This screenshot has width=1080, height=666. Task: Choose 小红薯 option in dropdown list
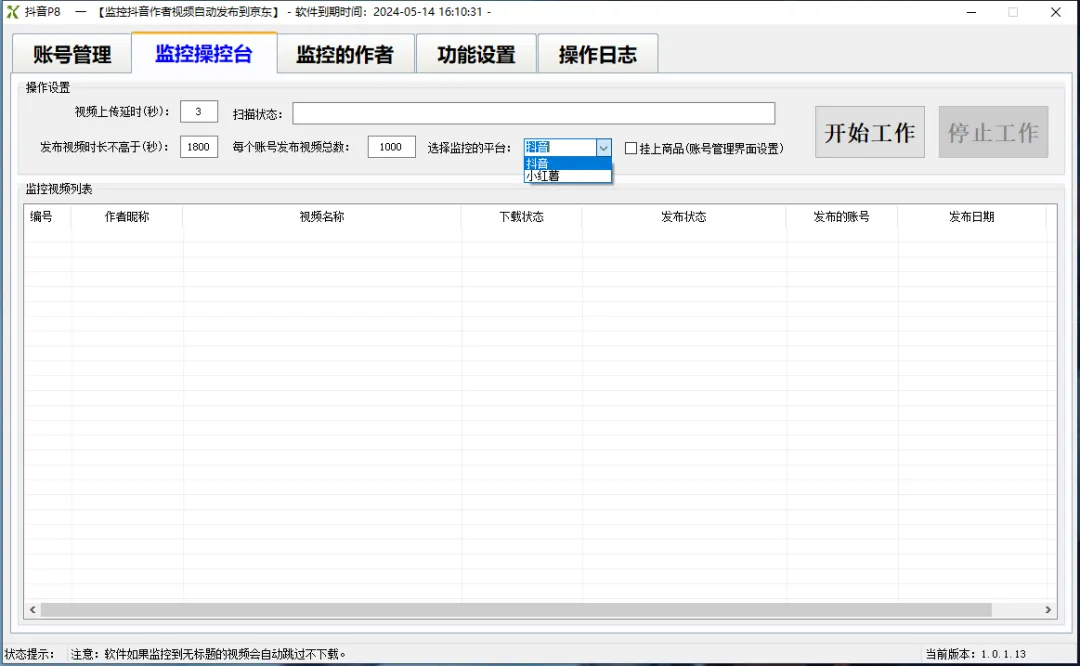click(x=568, y=176)
